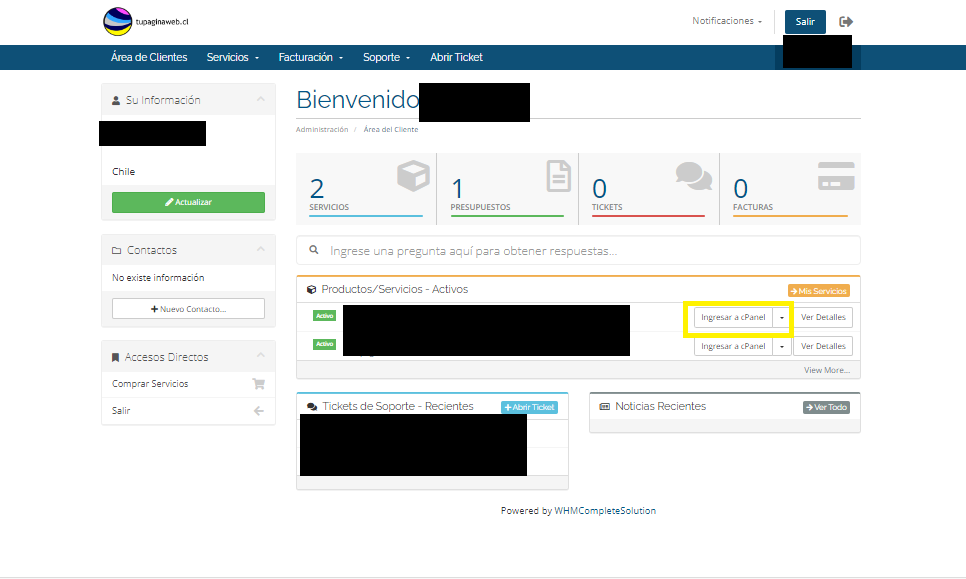Click the green Actualizar button
The height and width of the screenshot is (579, 966).
[188, 202]
